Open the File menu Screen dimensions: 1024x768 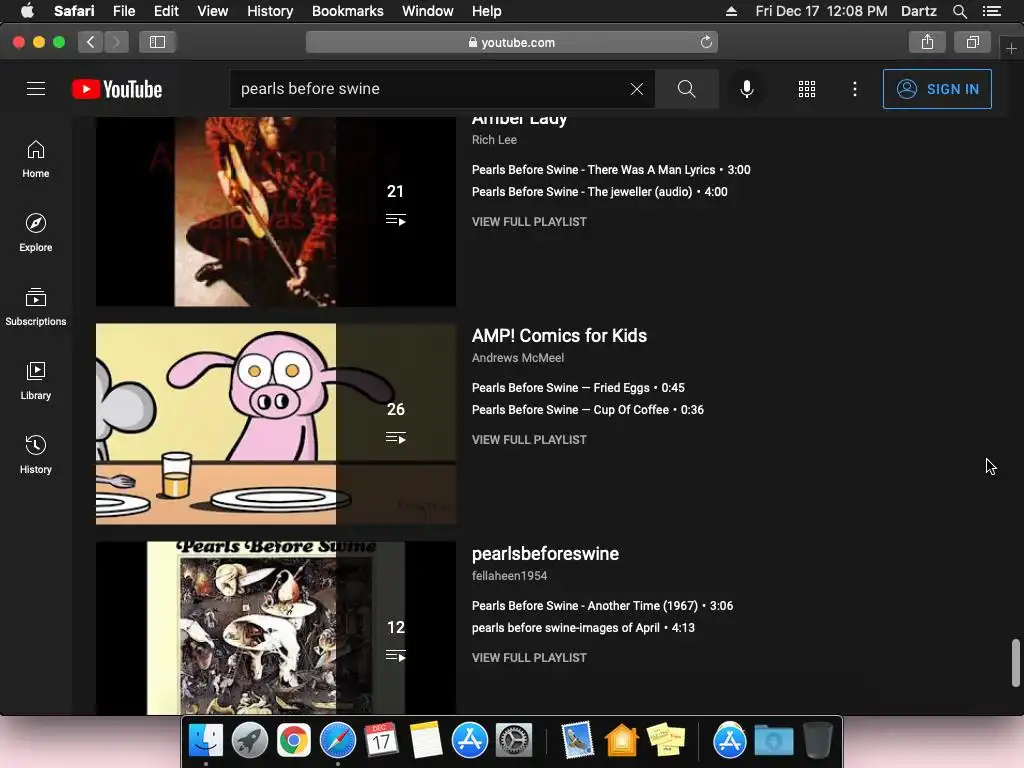pyautogui.click(x=124, y=11)
